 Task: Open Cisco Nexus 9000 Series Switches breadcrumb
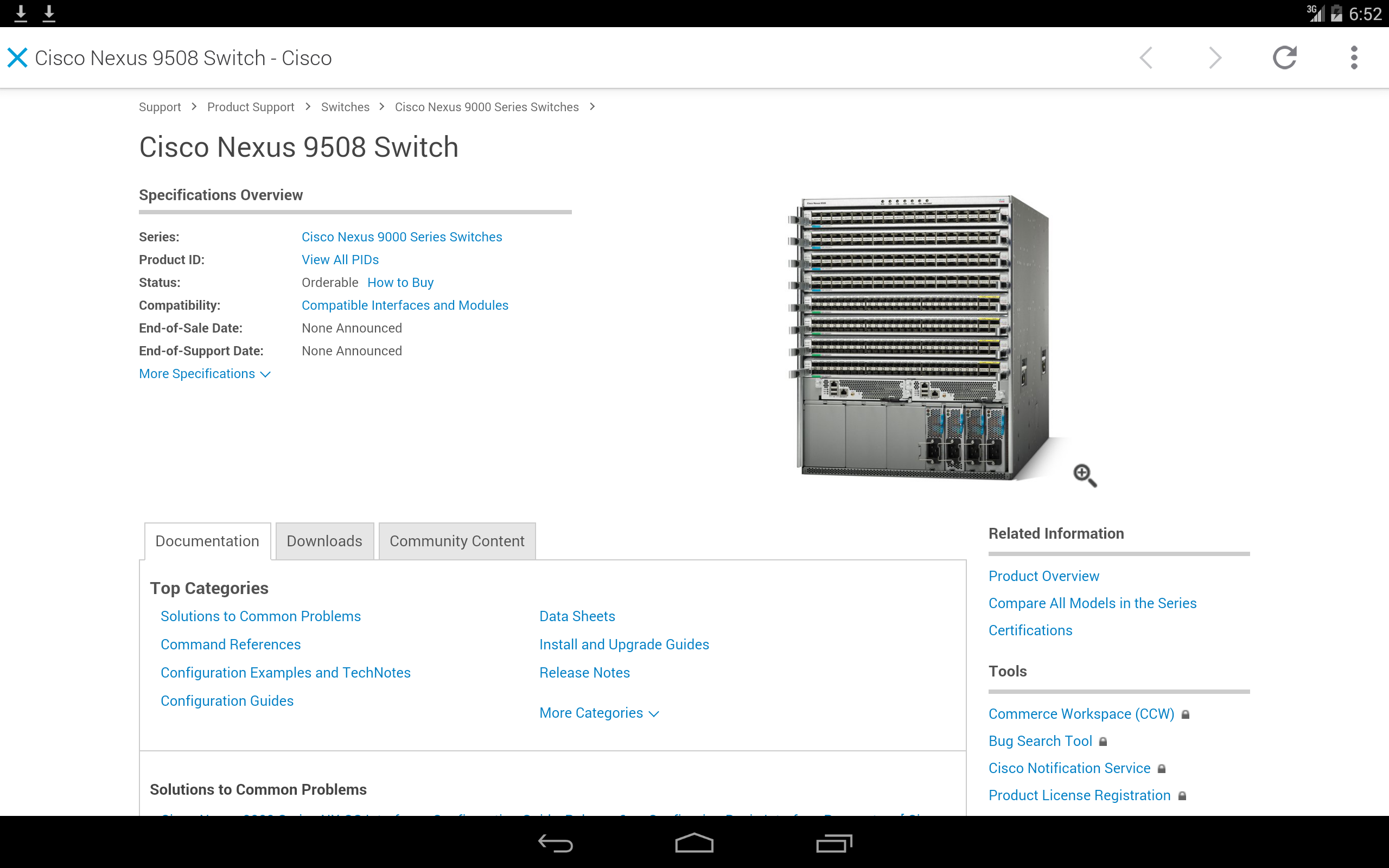coord(487,107)
